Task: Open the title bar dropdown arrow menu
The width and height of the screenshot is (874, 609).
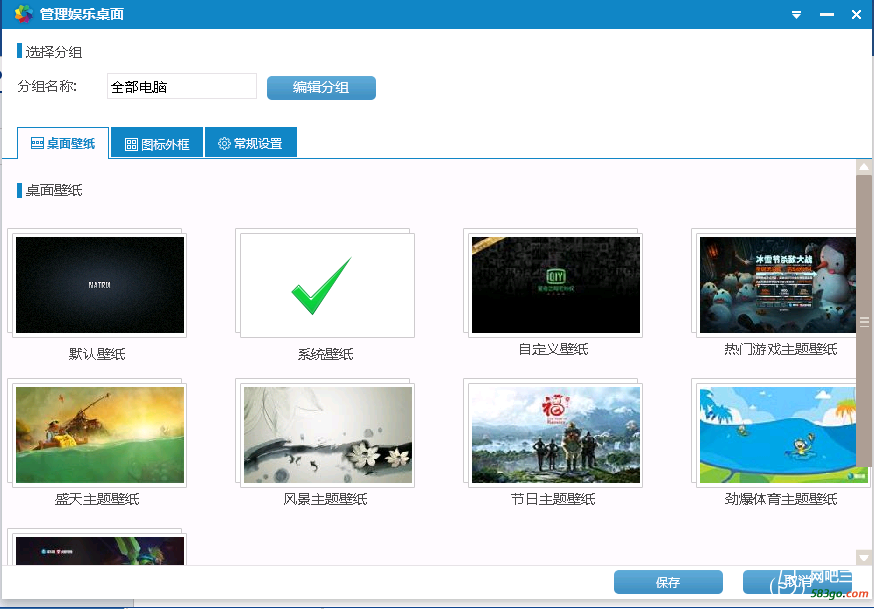Action: click(797, 15)
